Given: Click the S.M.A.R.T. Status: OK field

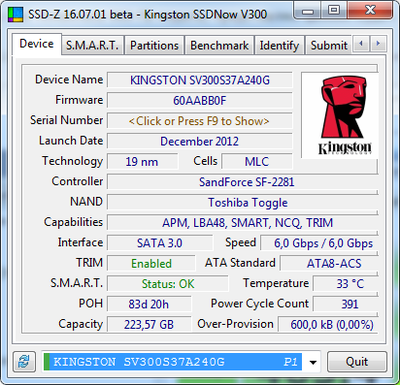Looking at the screenshot, I should click(168, 284).
